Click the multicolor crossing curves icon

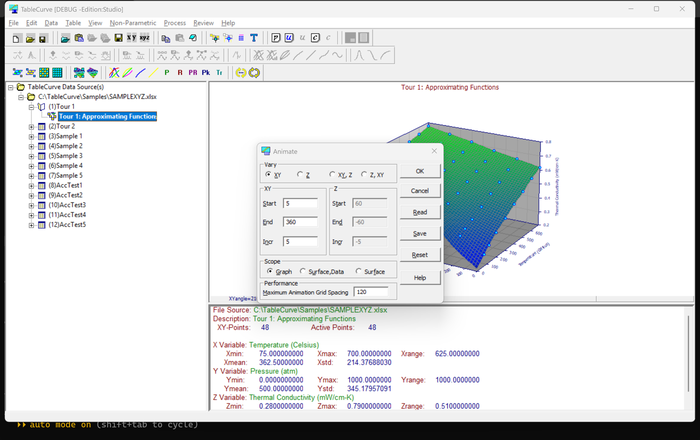pyautogui.click(x=114, y=72)
